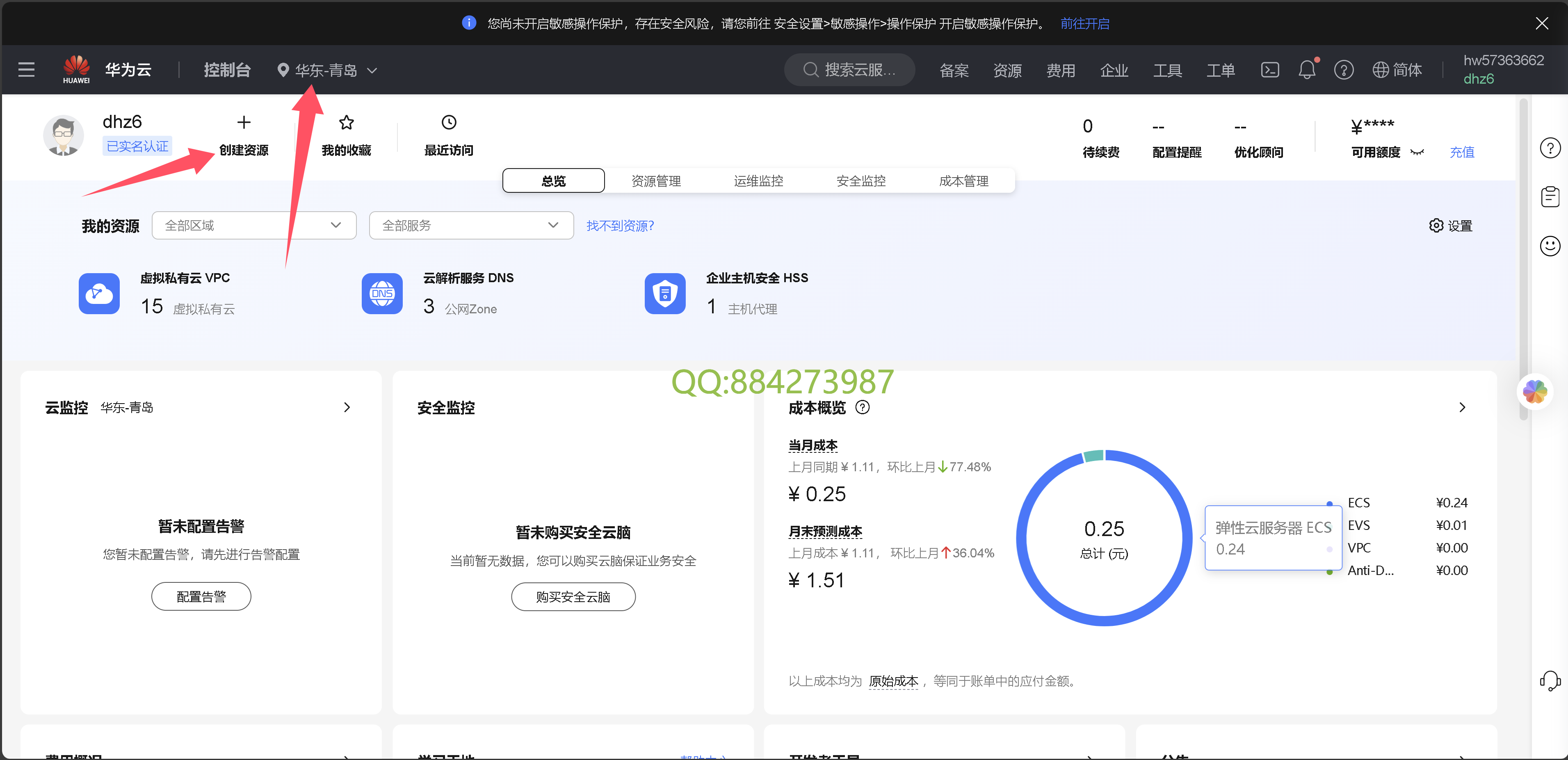Switch to the 资源管理 tab
The image size is (1568, 760).
pos(655,181)
